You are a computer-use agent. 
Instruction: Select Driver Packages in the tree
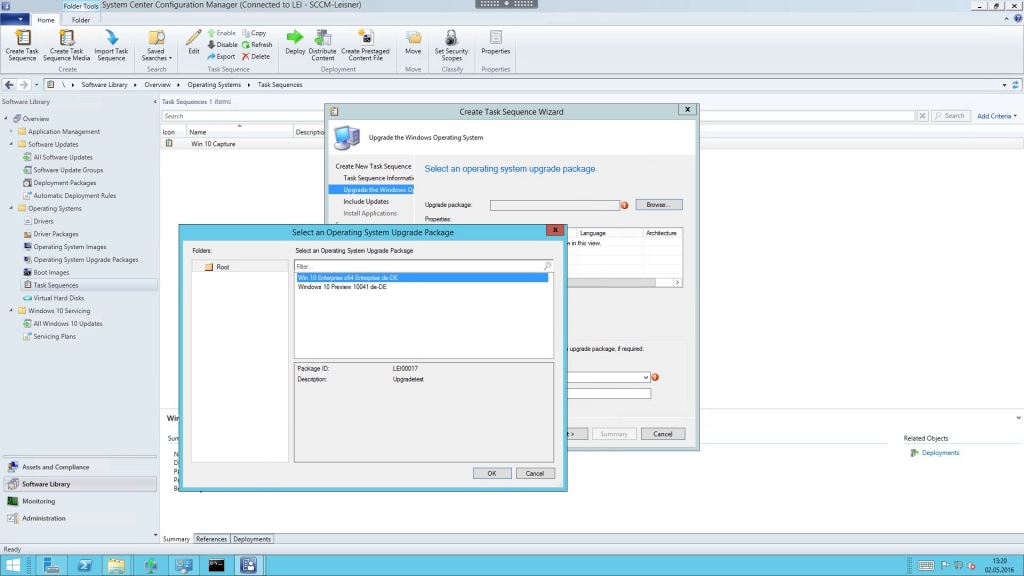click(56, 234)
